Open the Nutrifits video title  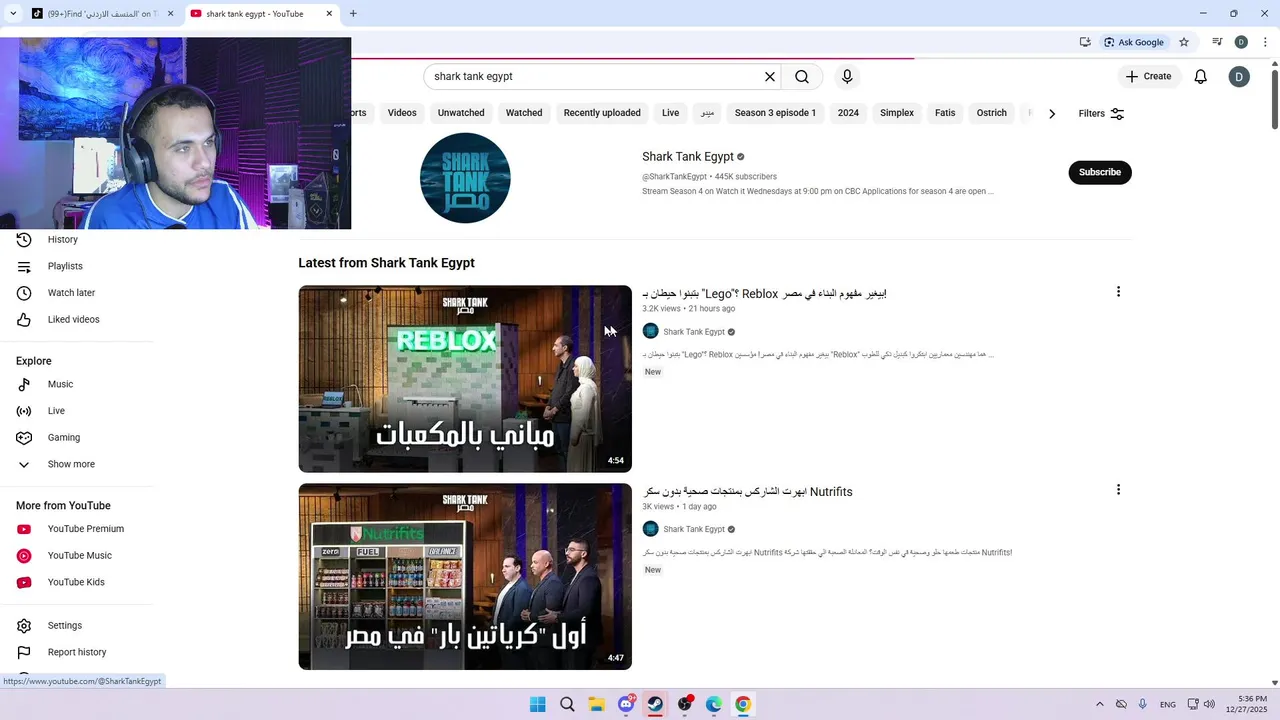click(x=747, y=492)
